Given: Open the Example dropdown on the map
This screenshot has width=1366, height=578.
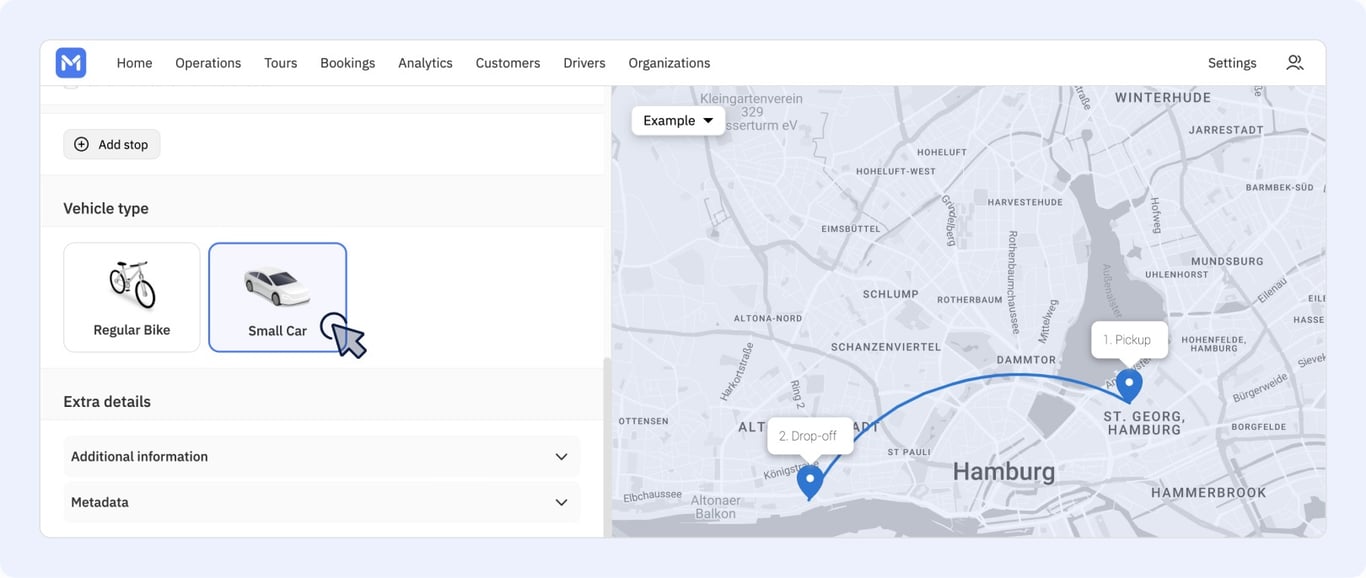Looking at the screenshot, I should [678, 120].
